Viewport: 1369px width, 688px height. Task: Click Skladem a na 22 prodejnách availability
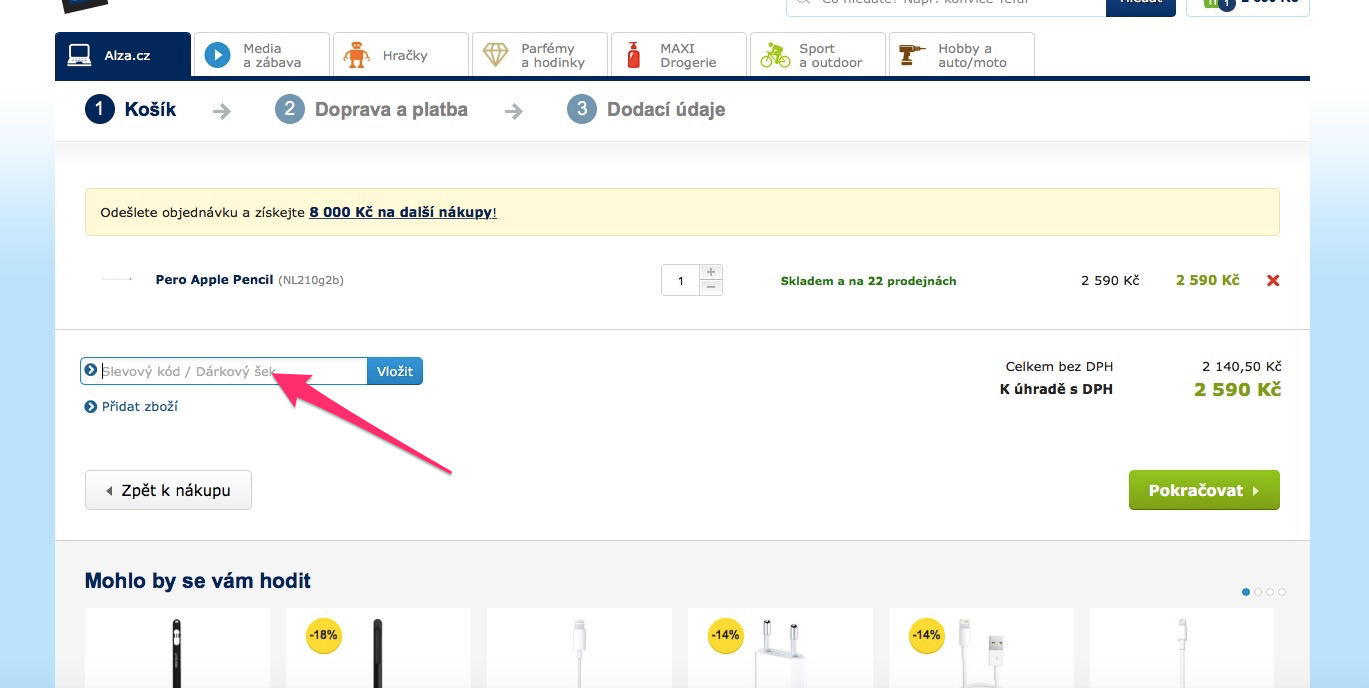(x=868, y=281)
